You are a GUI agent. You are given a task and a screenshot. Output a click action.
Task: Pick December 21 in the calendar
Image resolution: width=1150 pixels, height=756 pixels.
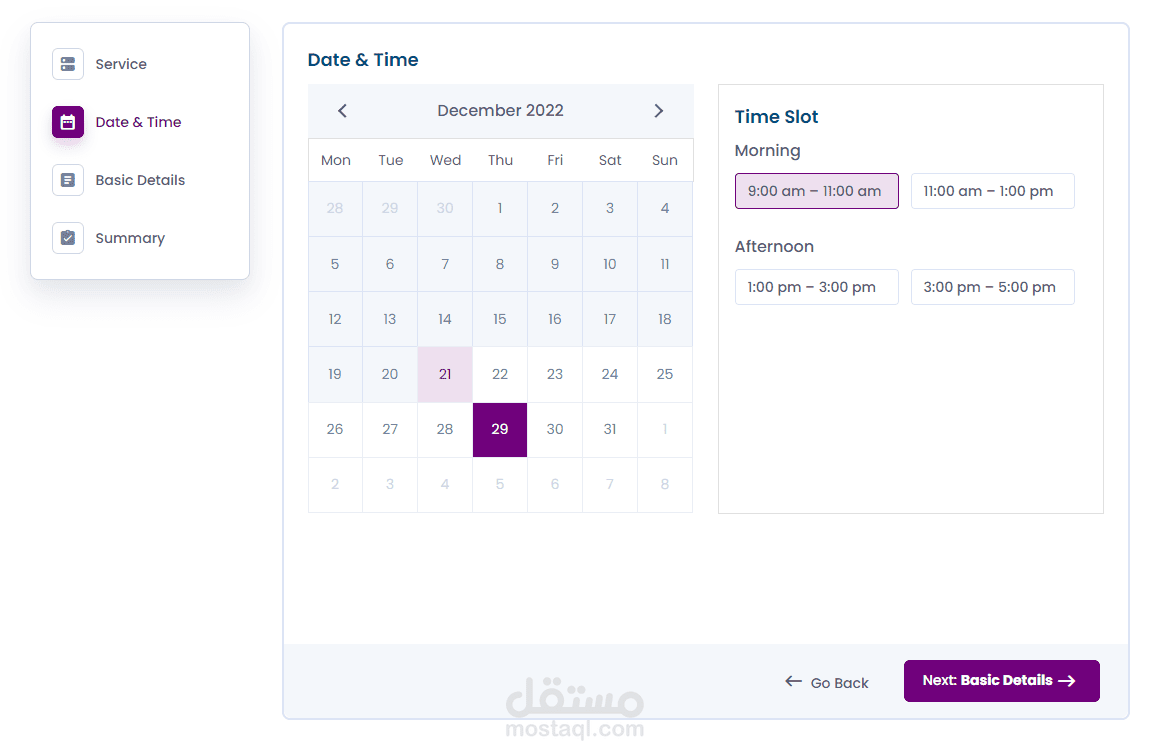coord(445,374)
